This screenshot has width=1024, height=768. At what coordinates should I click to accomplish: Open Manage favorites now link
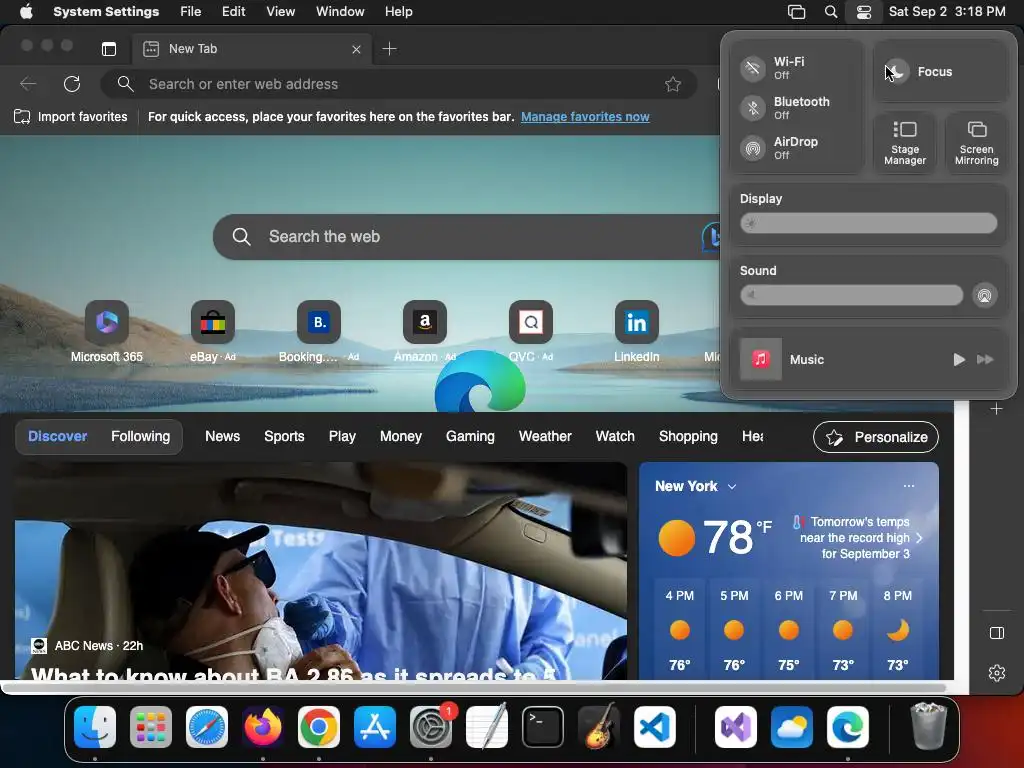[x=585, y=117]
